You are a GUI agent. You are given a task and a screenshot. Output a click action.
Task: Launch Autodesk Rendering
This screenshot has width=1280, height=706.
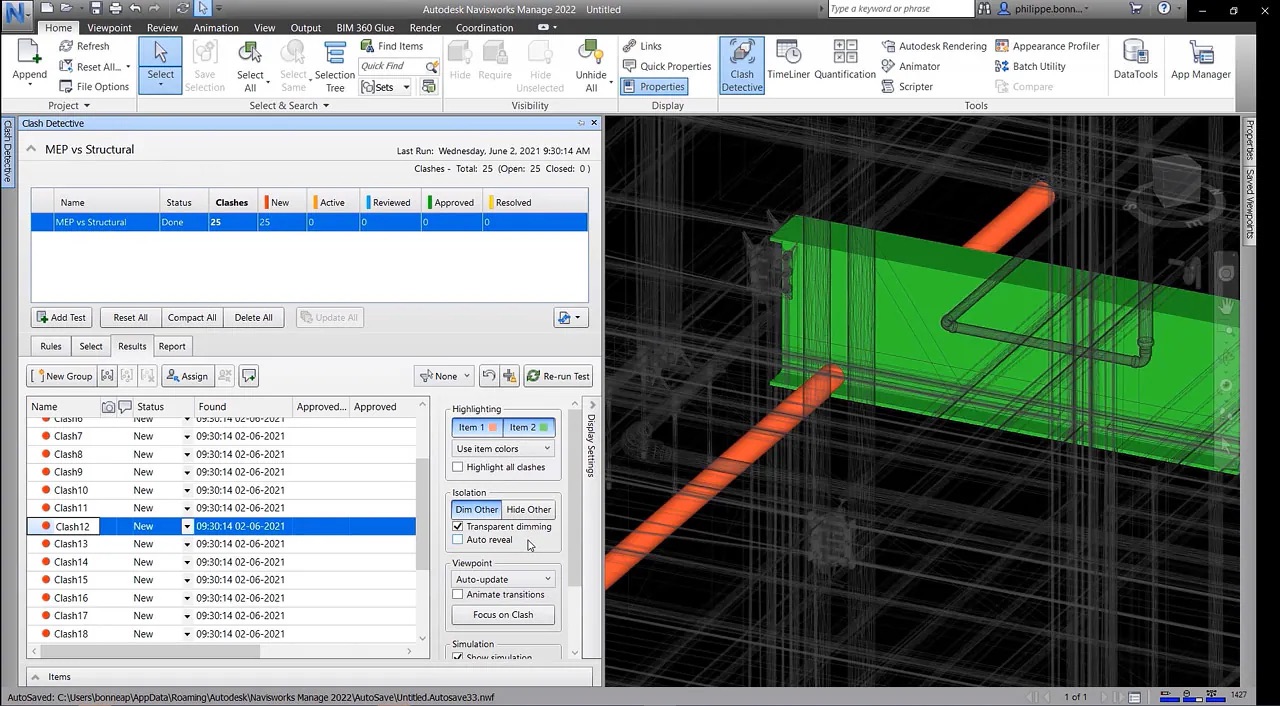pos(934,45)
